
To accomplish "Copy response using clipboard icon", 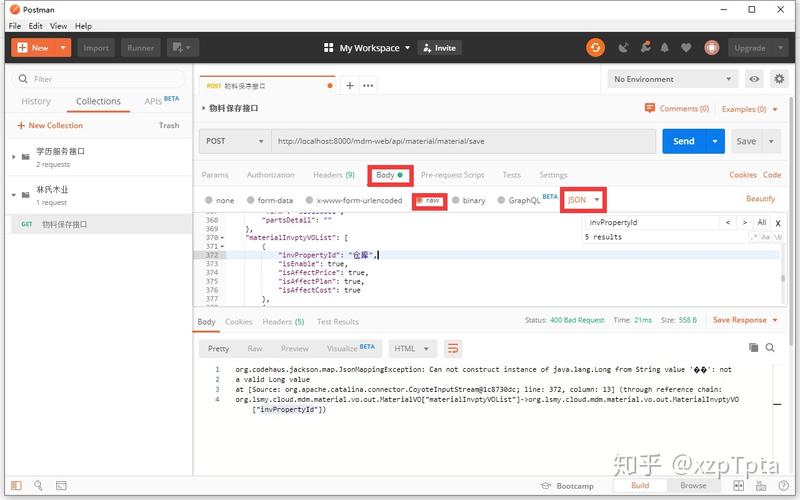I will coord(753,347).
